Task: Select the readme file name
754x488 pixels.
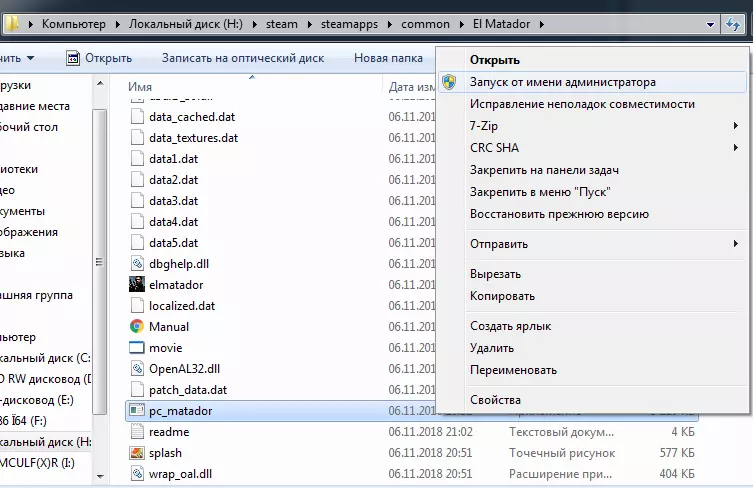Action: 169,432
